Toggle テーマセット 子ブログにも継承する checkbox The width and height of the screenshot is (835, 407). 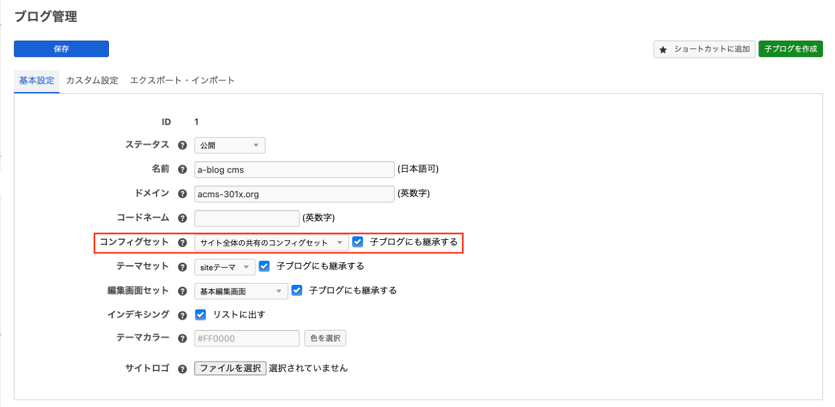265,267
